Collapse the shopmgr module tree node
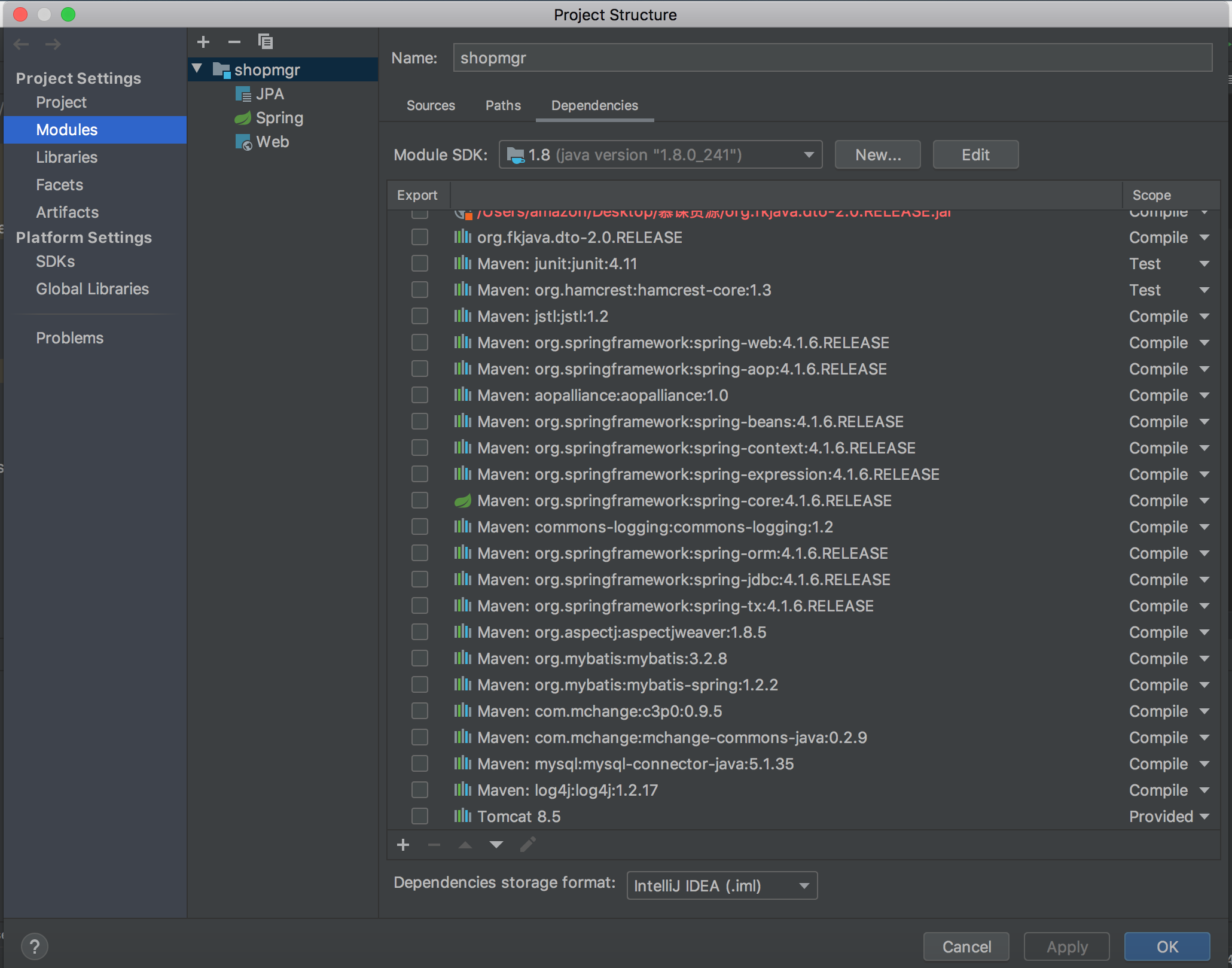Viewport: 1232px width, 968px height. pyautogui.click(x=197, y=69)
